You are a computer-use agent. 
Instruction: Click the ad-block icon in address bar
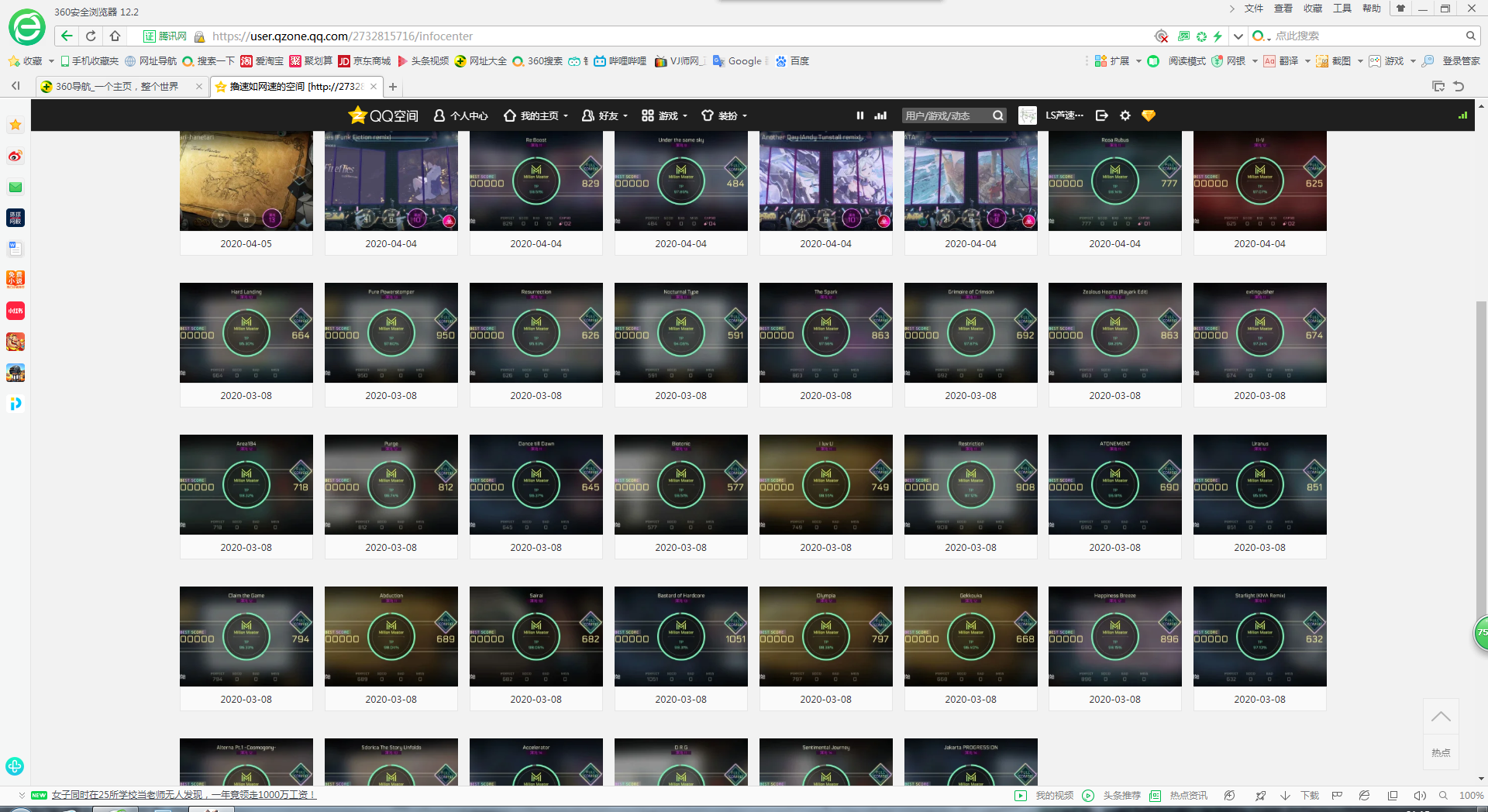pyautogui.click(x=1161, y=36)
